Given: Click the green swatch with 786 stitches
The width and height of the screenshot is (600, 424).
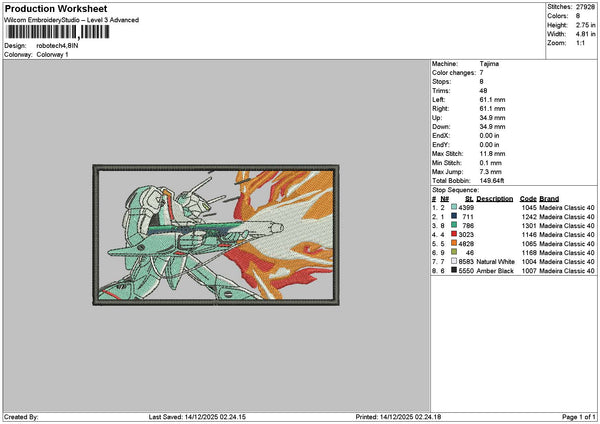Looking at the screenshot, I should pos(454,225).
